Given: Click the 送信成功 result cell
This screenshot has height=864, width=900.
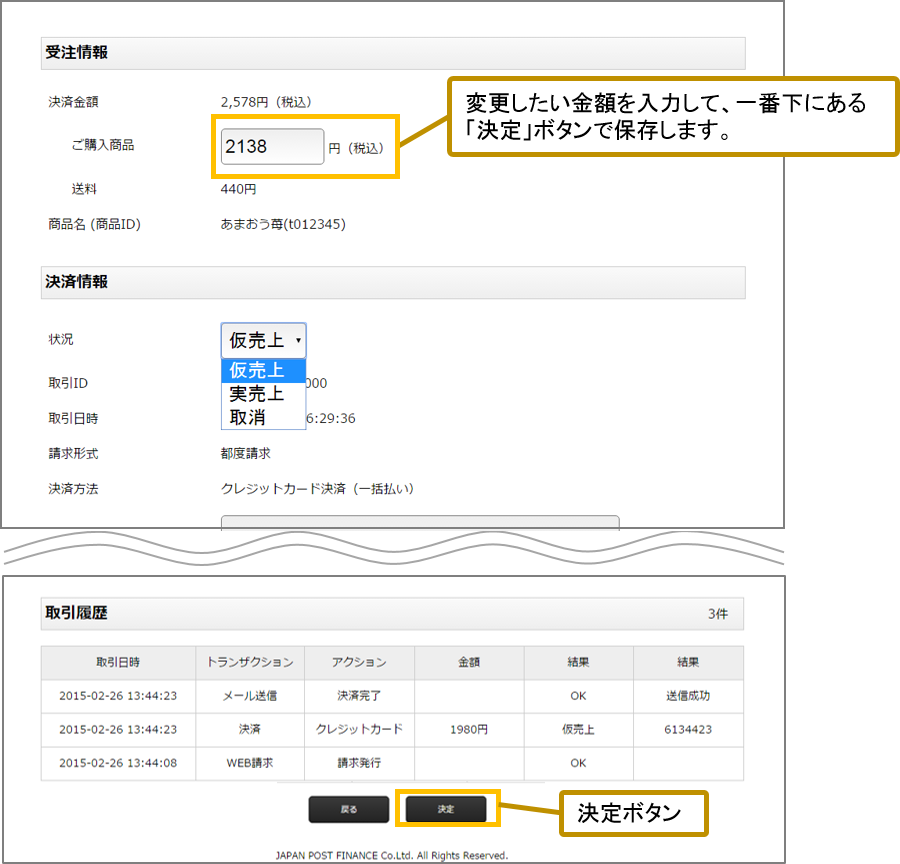Looking at the screenshot, I should click(688, 696).
